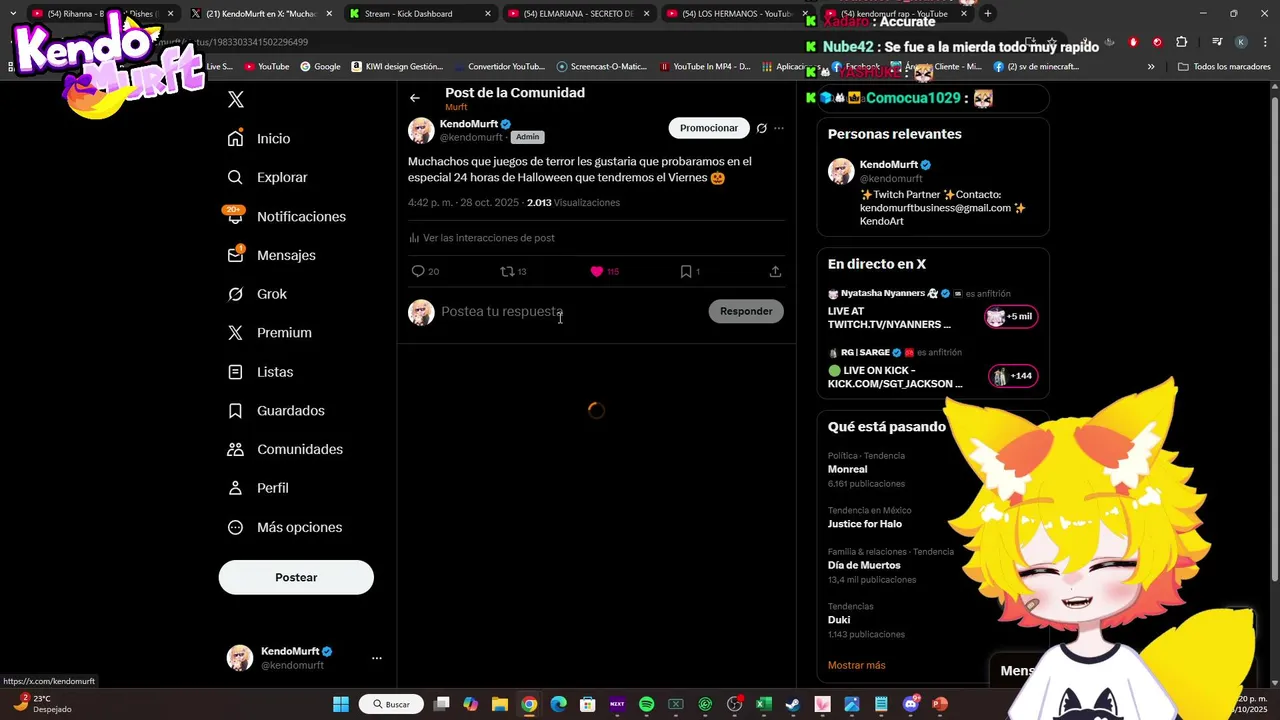1280x720 pixels.
Task: Expand Más opciones in sidebar
Action: pyautogui.click(x=284, y=527)
